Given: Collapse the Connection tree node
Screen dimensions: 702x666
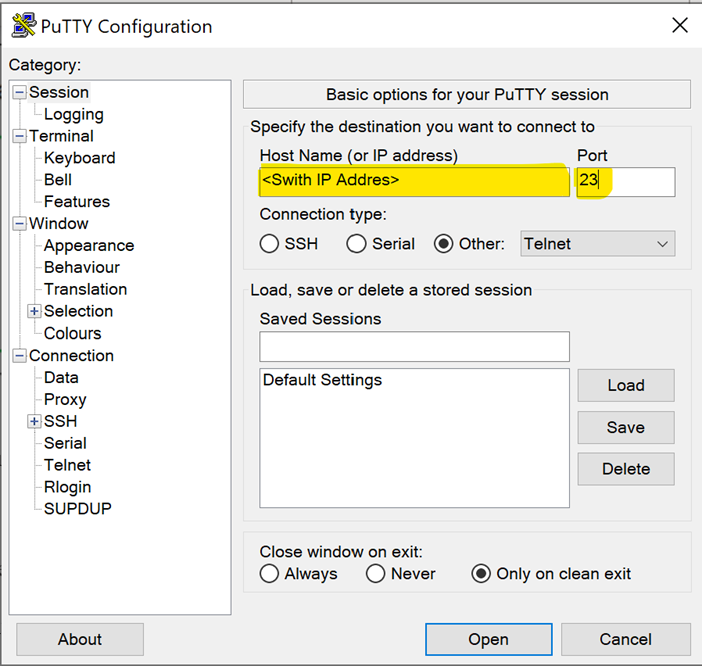Looking at the screenshot, I should (x=19, y=356).
